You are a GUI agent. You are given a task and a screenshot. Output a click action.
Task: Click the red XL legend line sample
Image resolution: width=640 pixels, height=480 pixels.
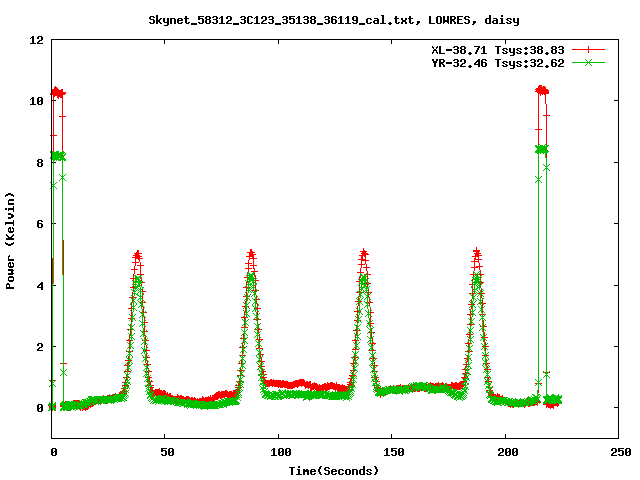click(588, 50)
